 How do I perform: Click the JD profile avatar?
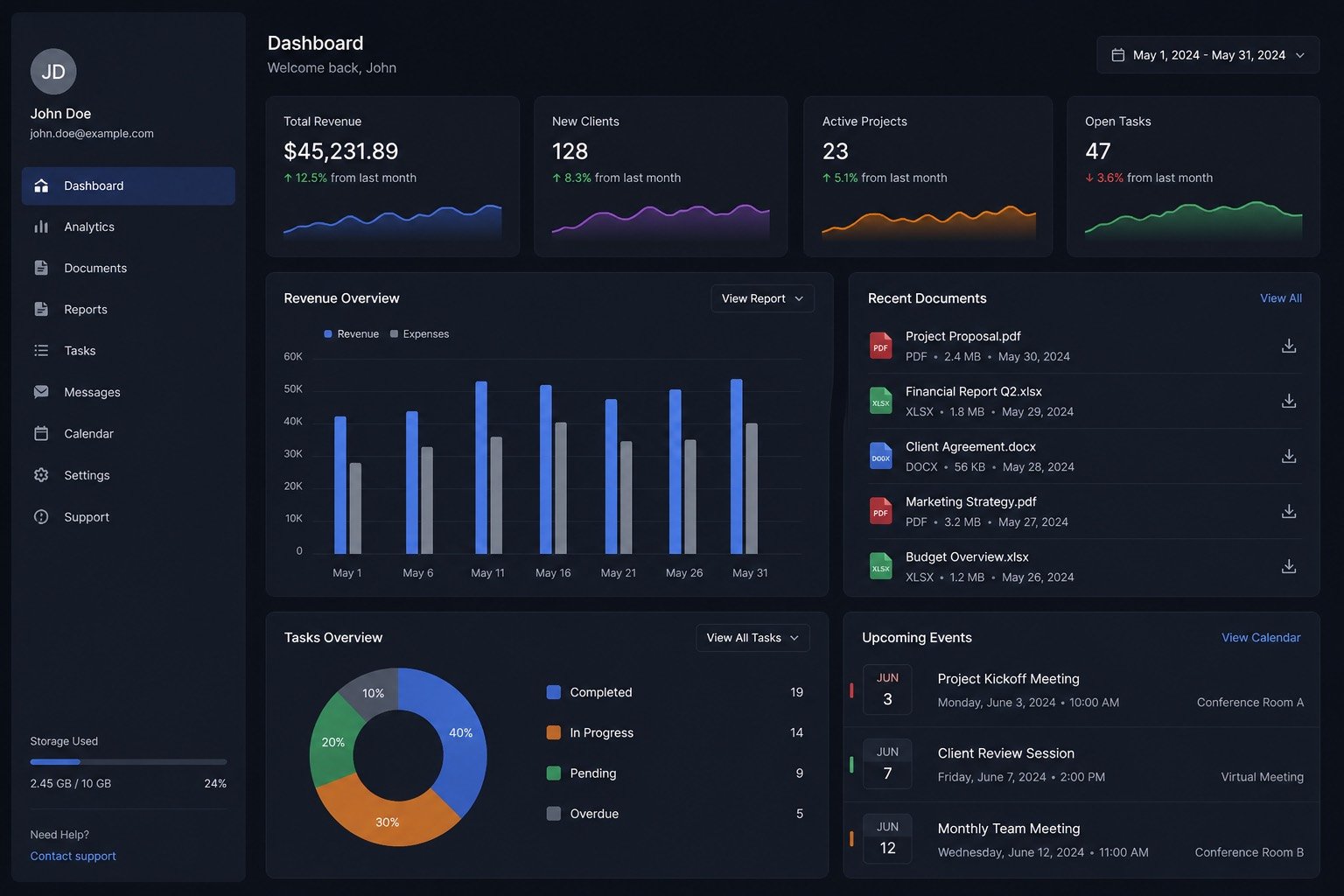pos(53,72)
